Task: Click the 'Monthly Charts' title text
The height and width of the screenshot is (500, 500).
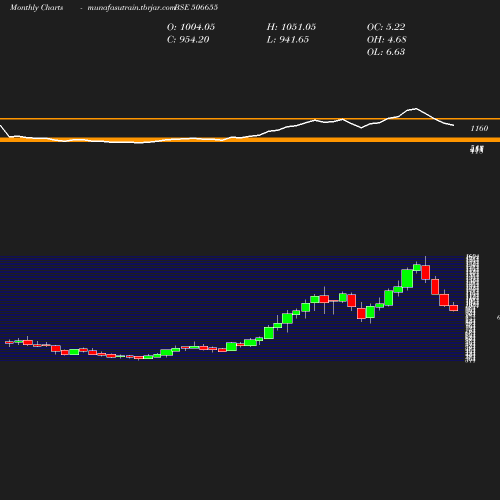Action: (37, 7)
